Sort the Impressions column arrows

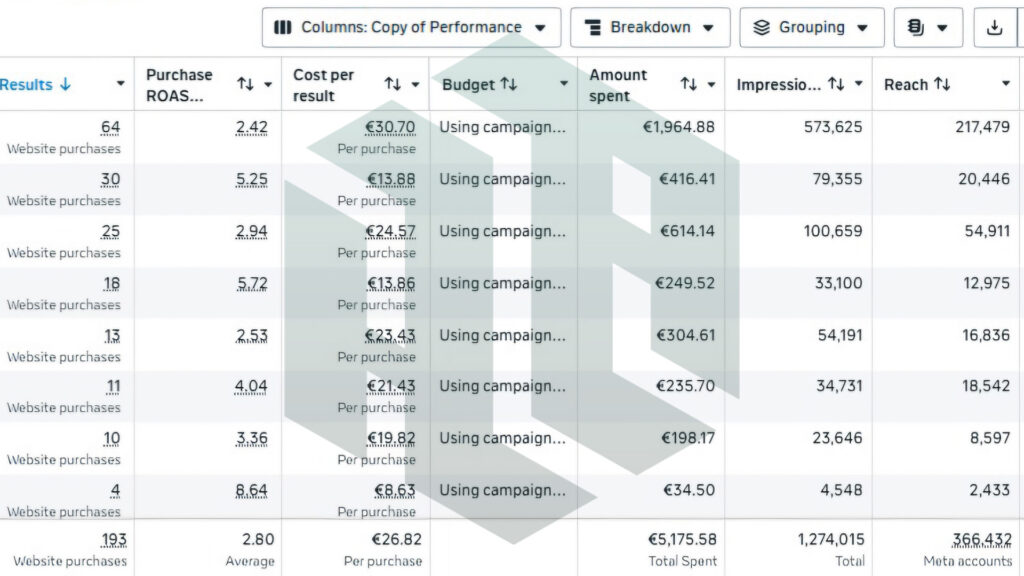point(836,84)
